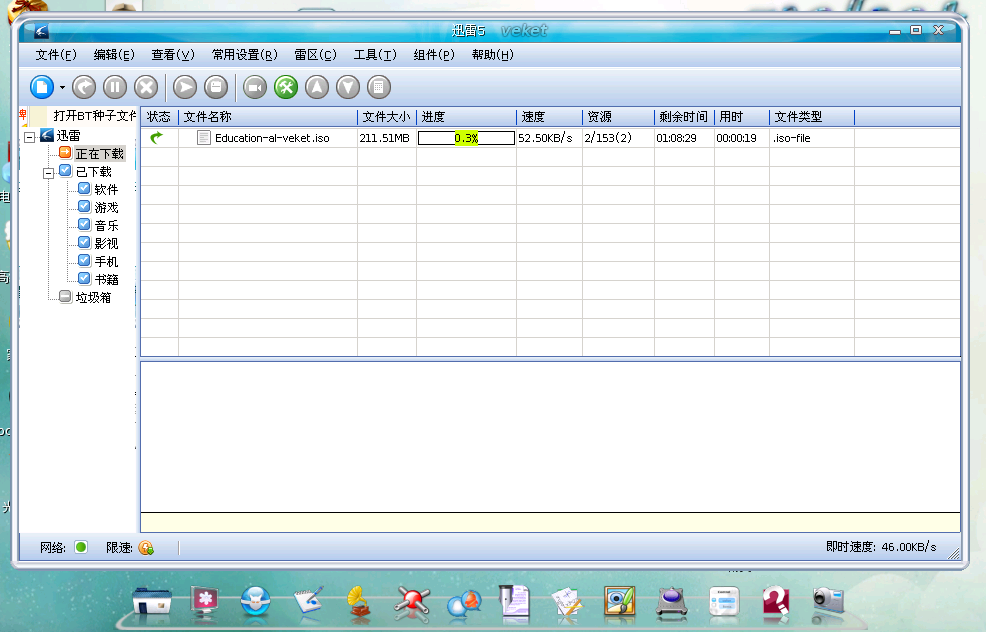Screen dimensions: 986x632
Task: Click the green download-status arrow of Education-al-veket.iso
Action: 156,137
